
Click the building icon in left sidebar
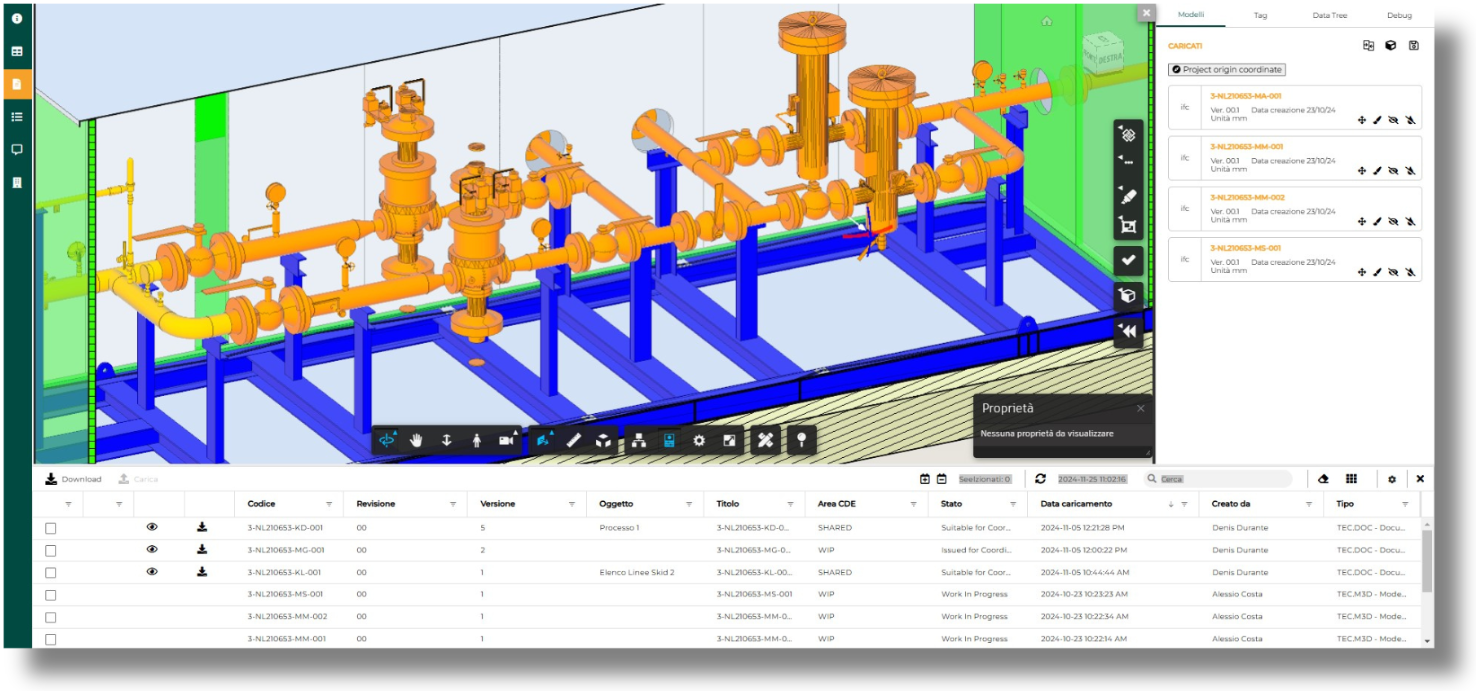[16, 183]
